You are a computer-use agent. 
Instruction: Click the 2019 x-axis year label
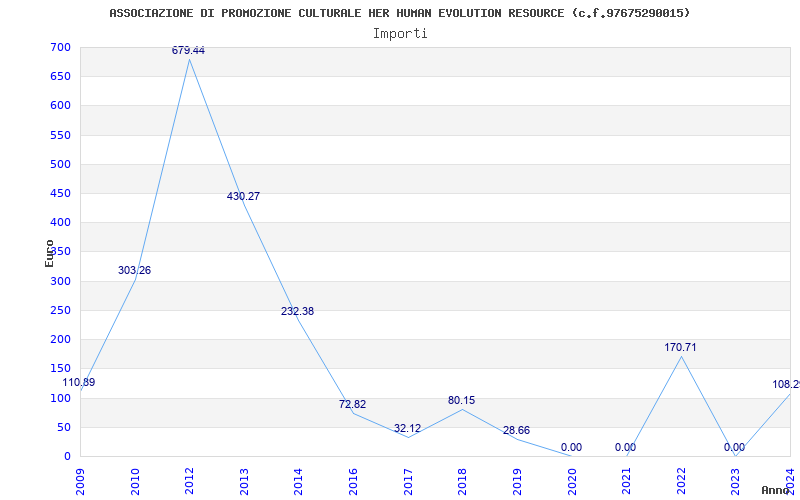[x=517, y=482]
